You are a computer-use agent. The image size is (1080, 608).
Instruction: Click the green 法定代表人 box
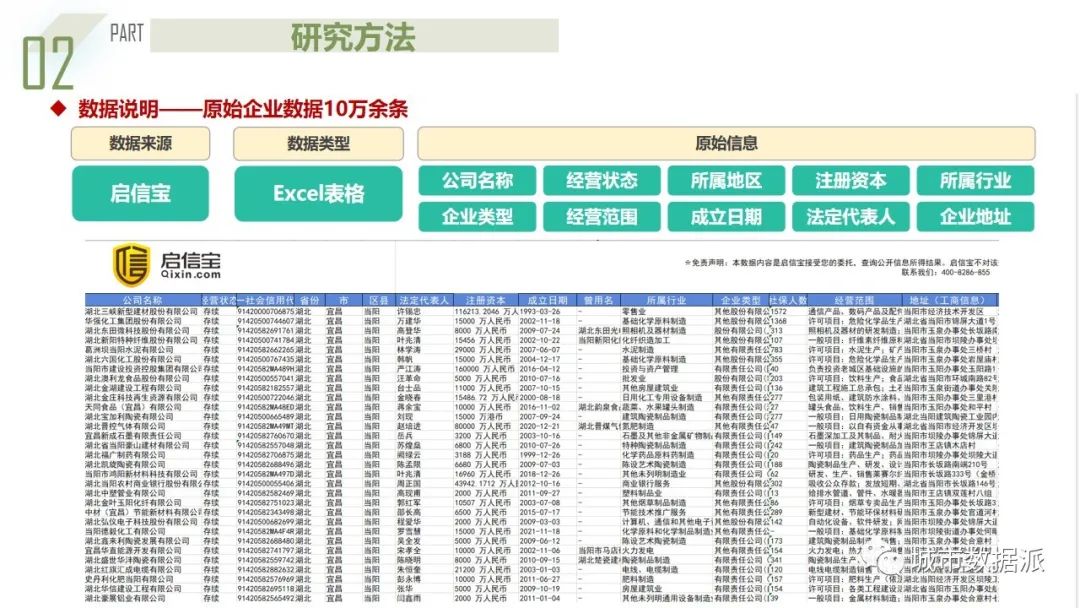coord(851,217)
